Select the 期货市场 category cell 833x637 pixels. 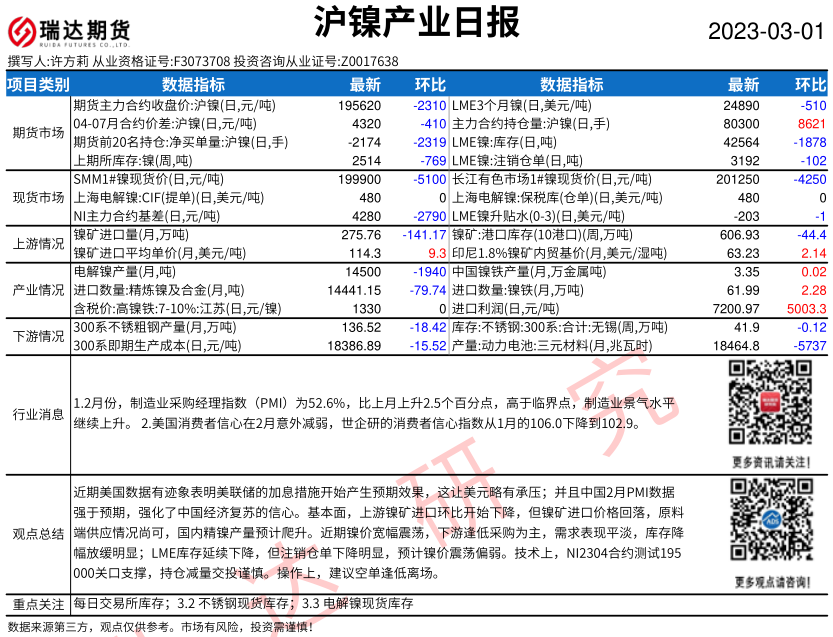37,132
